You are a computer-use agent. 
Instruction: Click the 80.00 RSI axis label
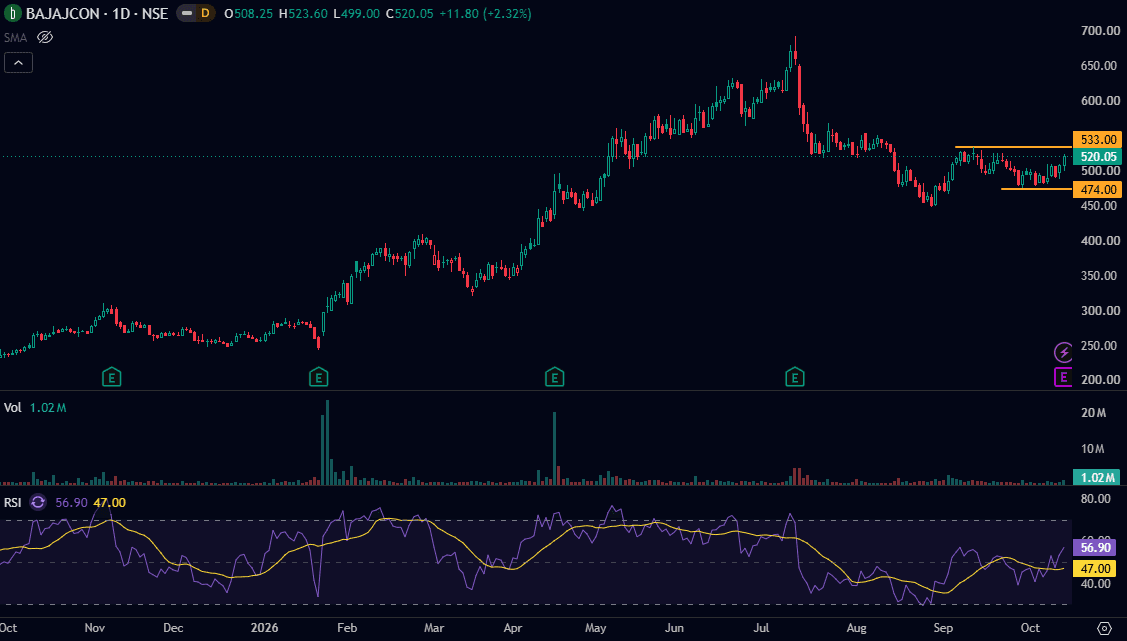point(1095,499)
